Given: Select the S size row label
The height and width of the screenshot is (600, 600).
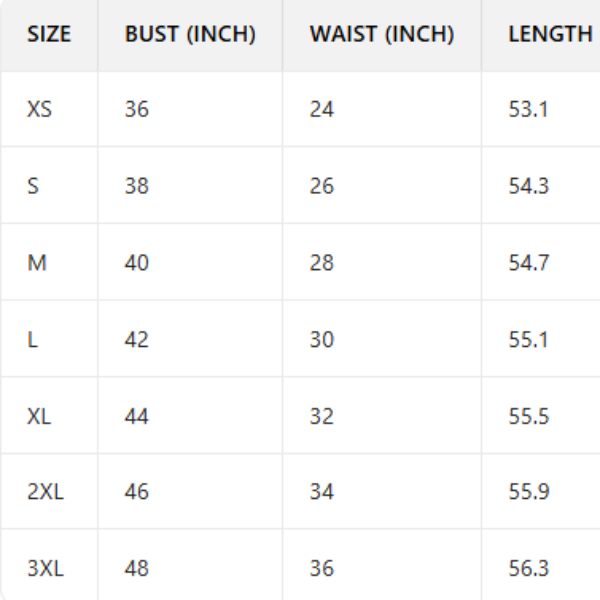Looking at the screenshot, I should (x=33, y=186).
